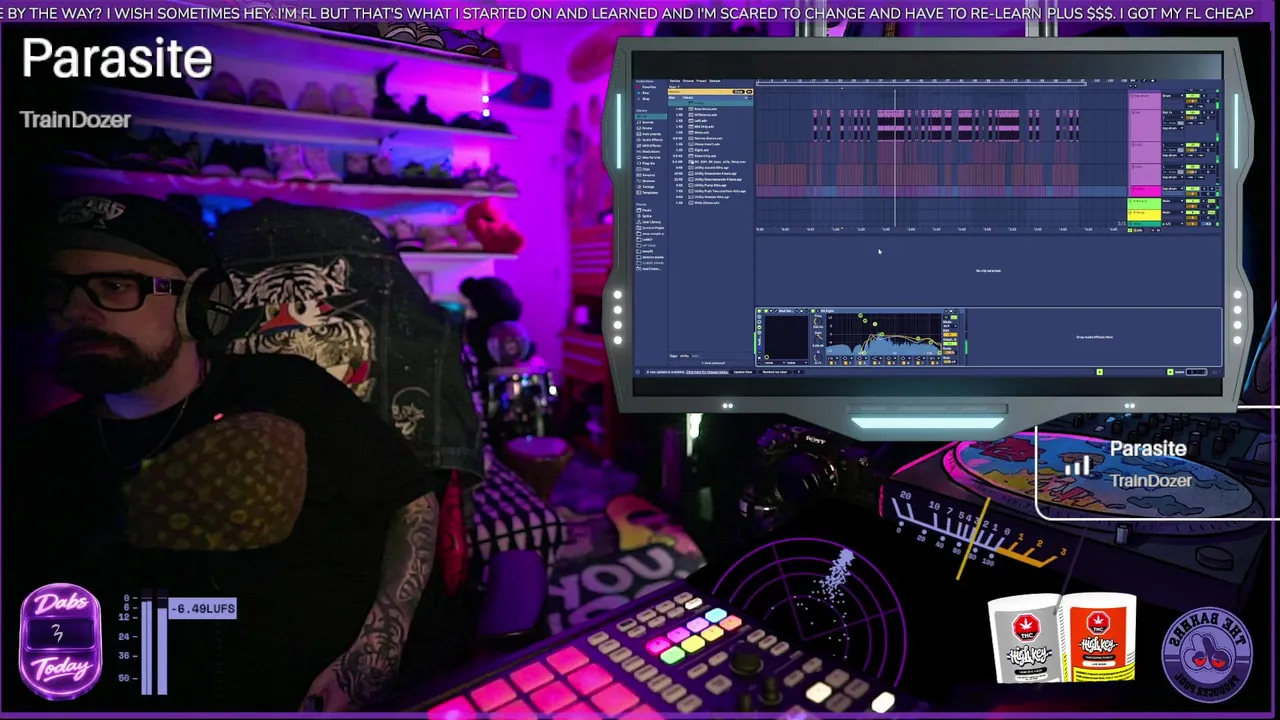The image size is (1280, 720).
Task: Click Add Folder in Places
Action: (x=651, y=269)
